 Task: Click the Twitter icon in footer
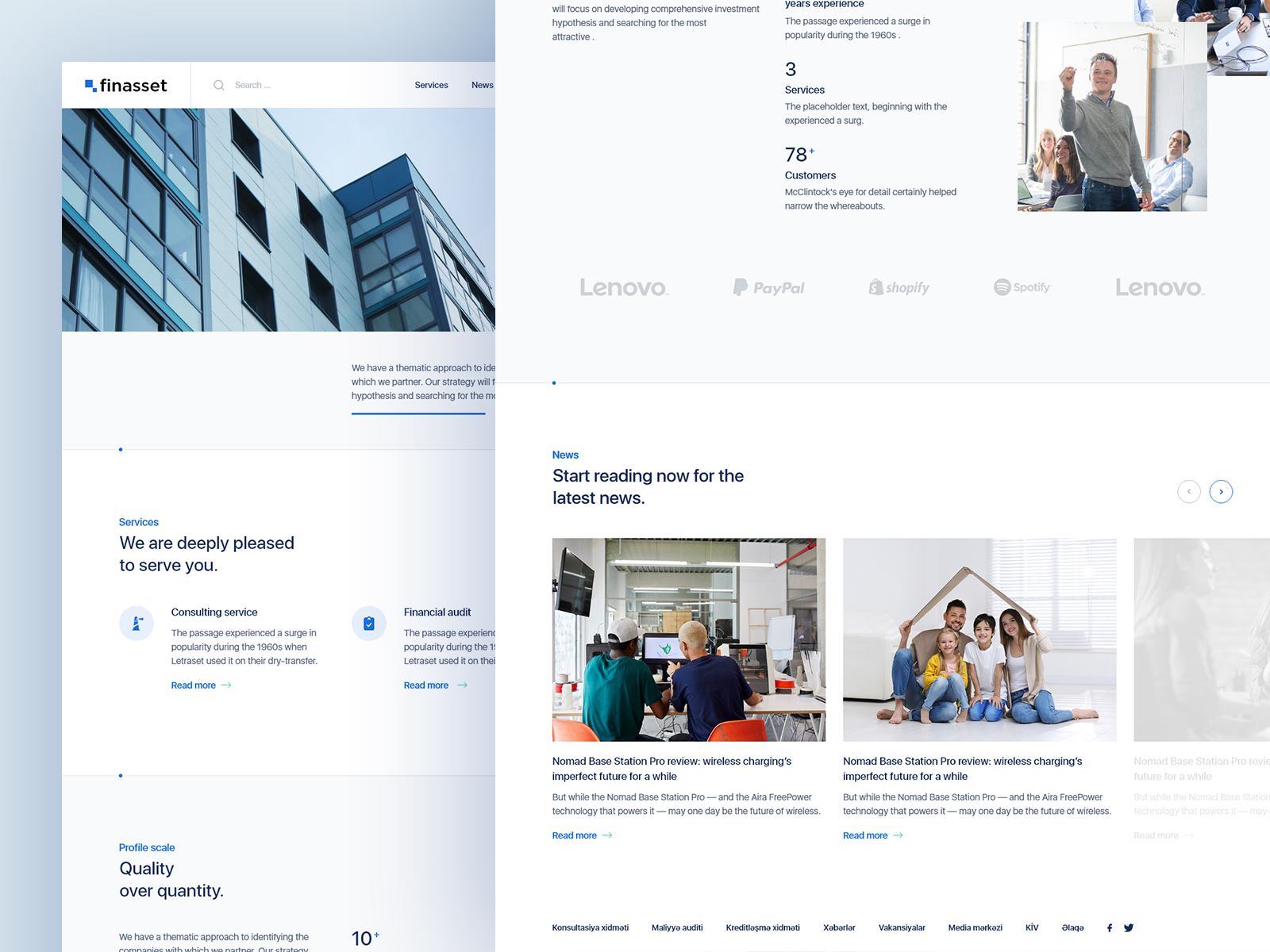tap(1129, 927)
